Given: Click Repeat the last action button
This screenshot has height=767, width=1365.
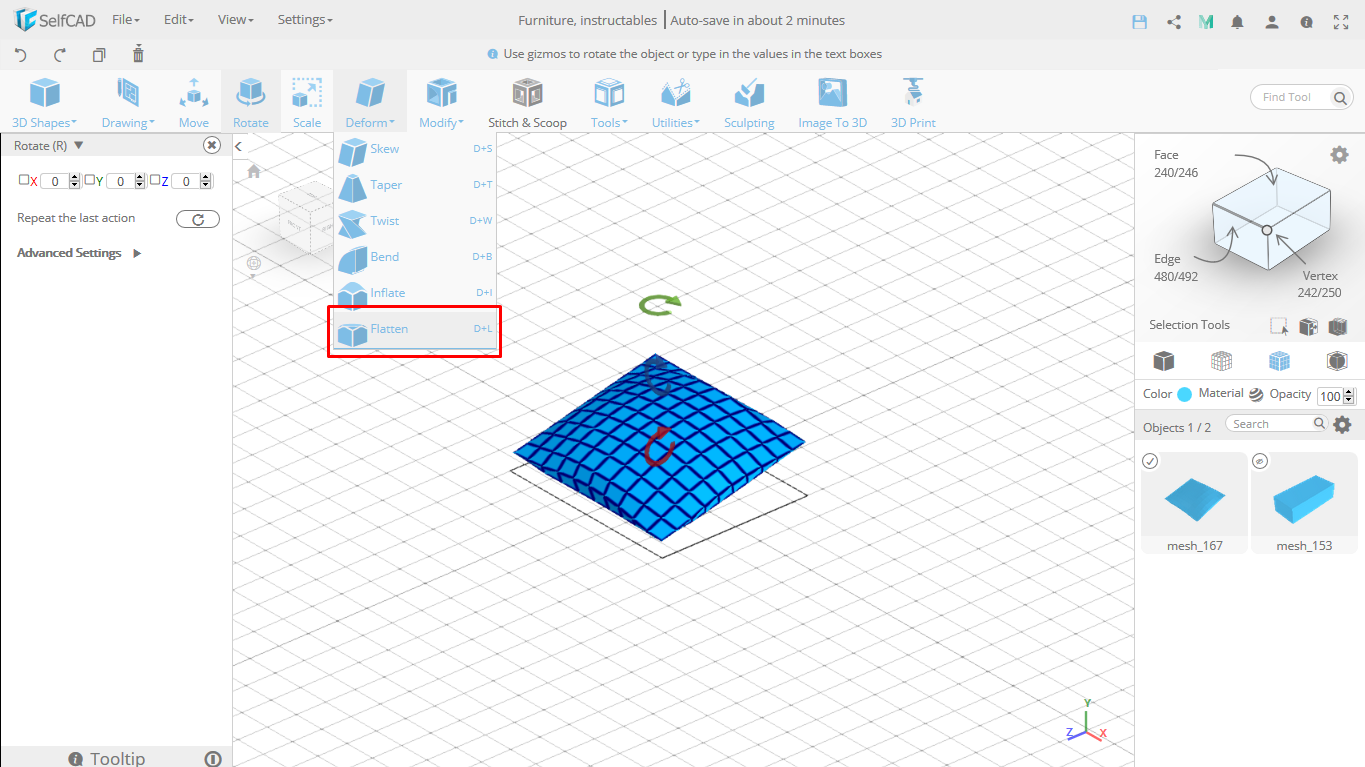Looking at the screenshot, I should (x=198, y=219).
